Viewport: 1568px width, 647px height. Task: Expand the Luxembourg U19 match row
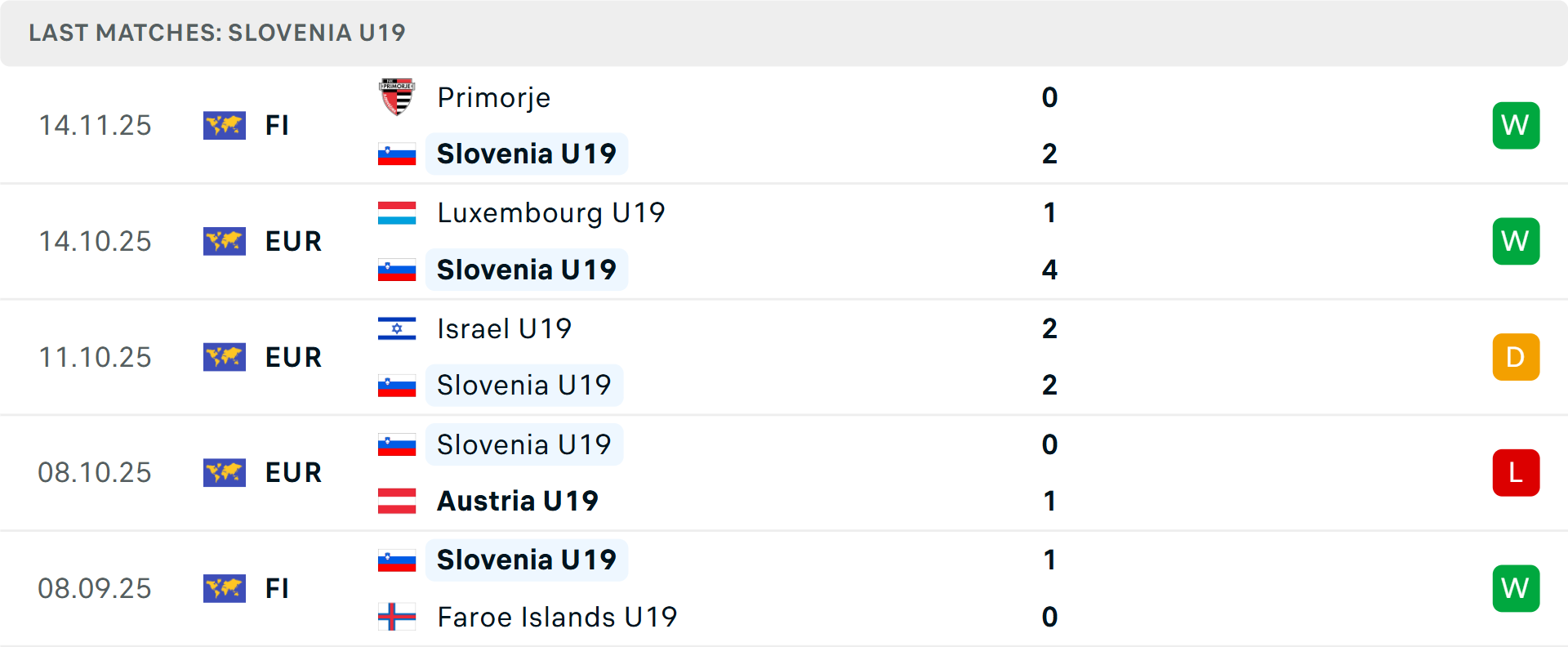click(784, 241)
